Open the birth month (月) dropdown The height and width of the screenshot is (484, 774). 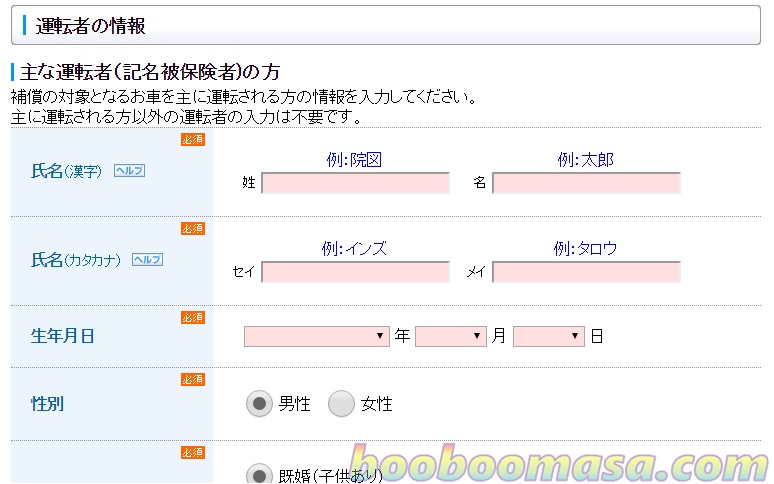pyautogui.click(x=451, y=336)
